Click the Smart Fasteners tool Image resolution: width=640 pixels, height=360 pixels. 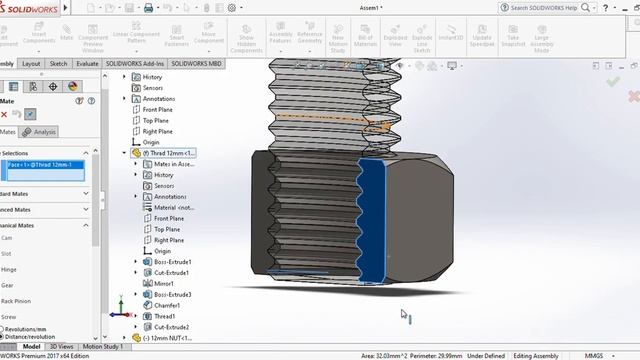177,36
